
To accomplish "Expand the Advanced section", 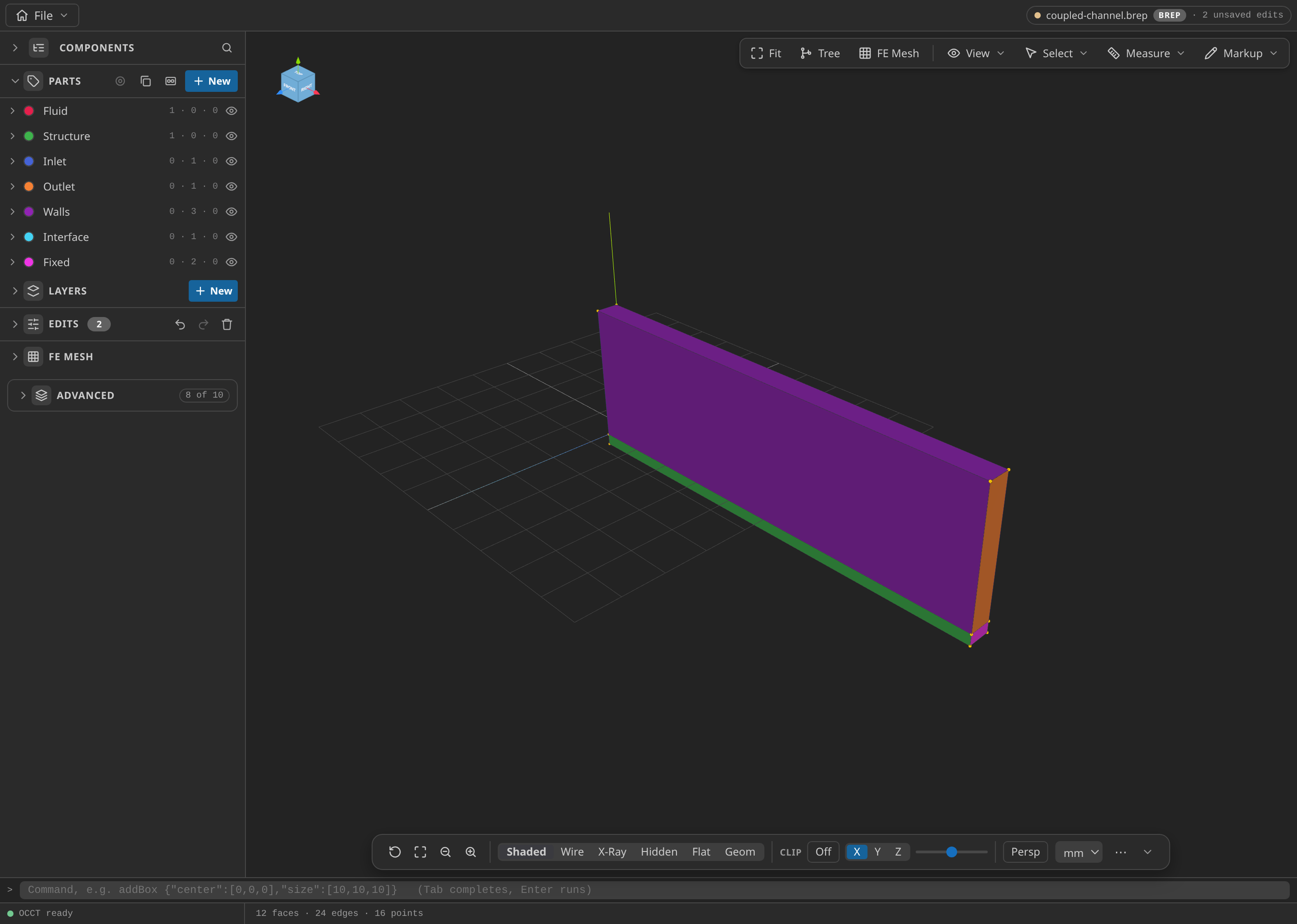I will (23, 395).
